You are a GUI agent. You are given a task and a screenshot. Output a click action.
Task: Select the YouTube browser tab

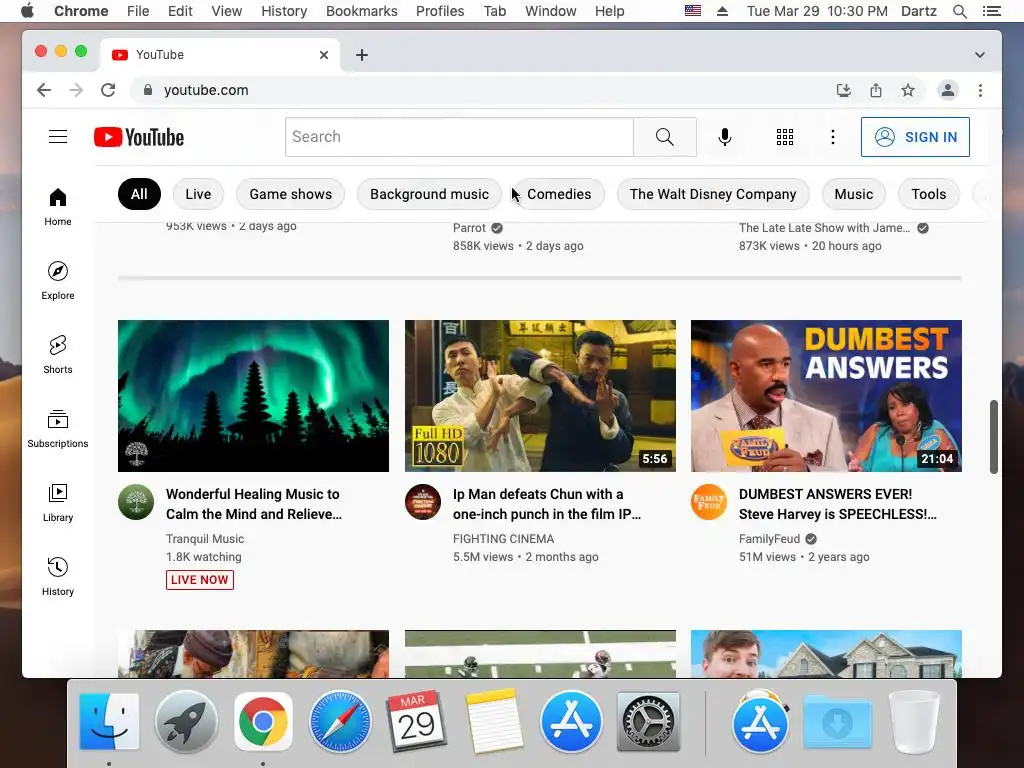tap(221, 55)
